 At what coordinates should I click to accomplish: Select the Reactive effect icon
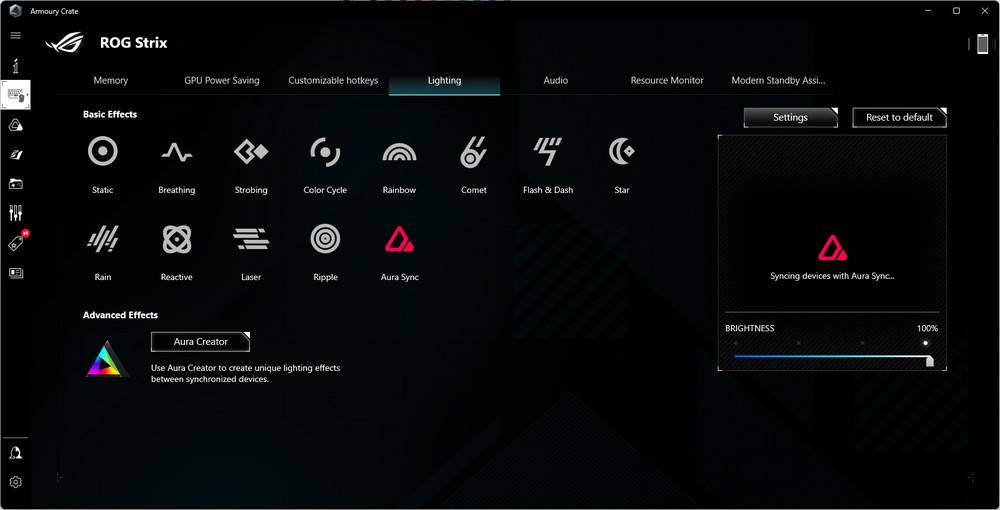coord(177,239)
